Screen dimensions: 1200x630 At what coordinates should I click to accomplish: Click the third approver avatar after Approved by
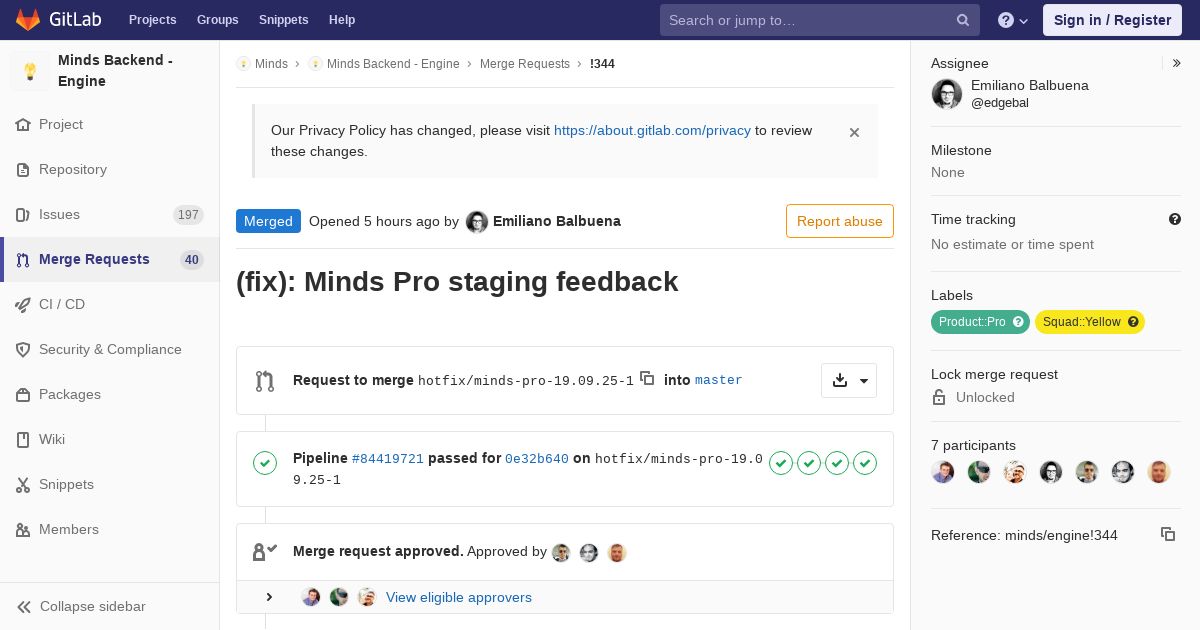pos(617,552)
